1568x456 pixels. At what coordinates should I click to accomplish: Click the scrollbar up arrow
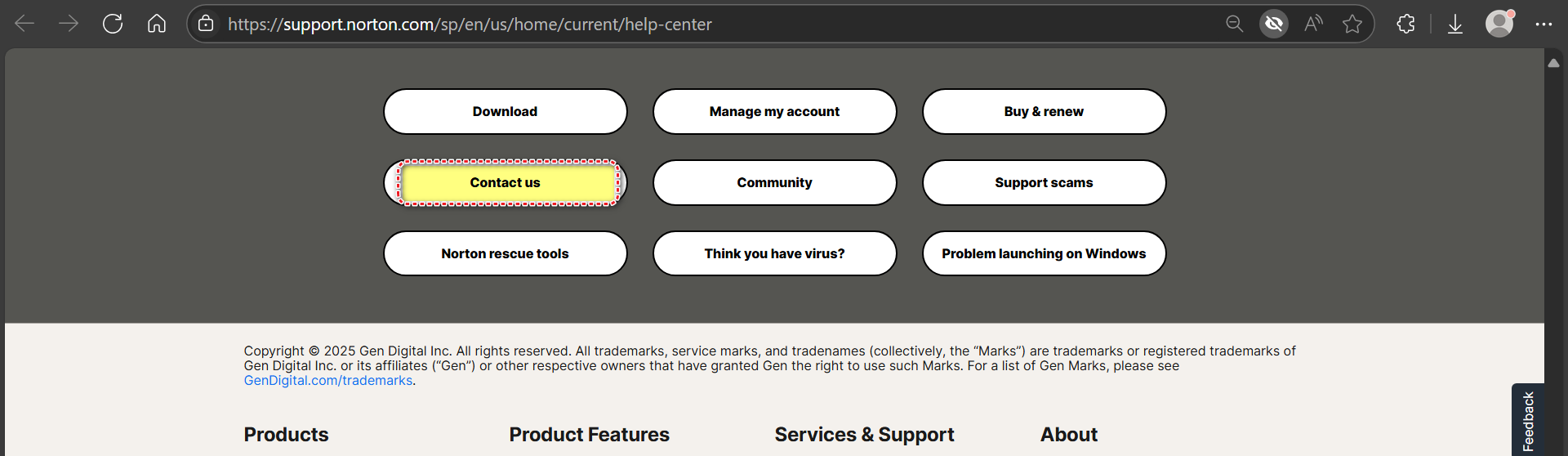[x=1553, y=63]
